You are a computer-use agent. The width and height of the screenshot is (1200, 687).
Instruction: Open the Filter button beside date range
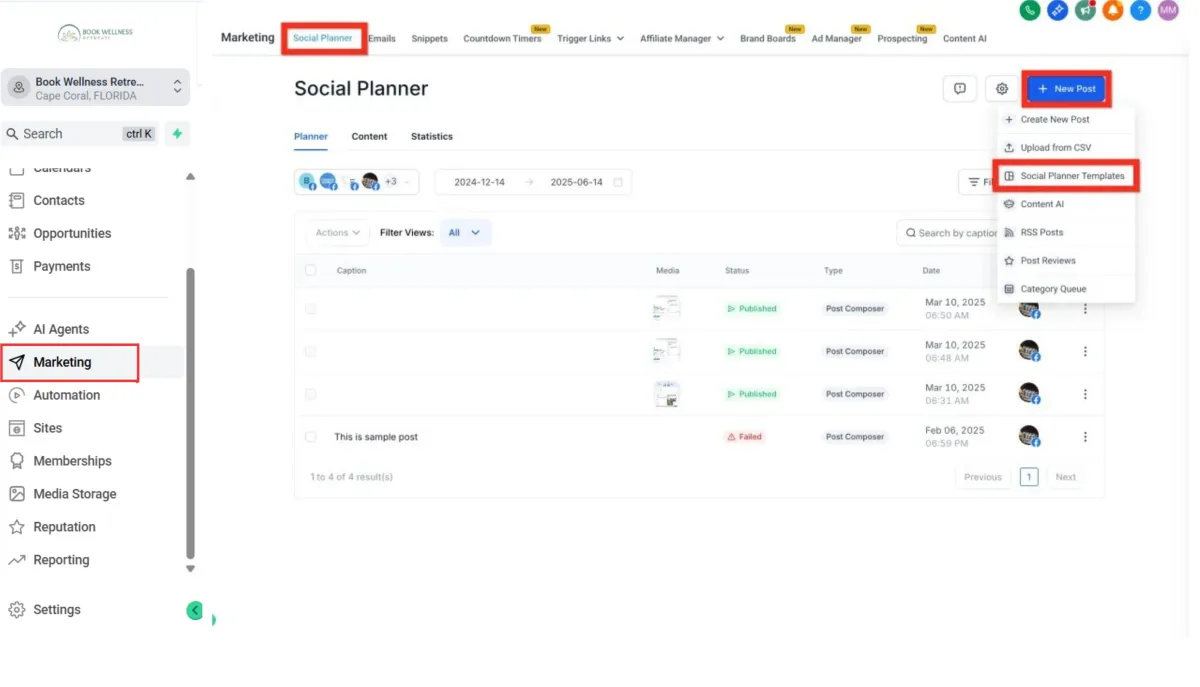(978, 182)
